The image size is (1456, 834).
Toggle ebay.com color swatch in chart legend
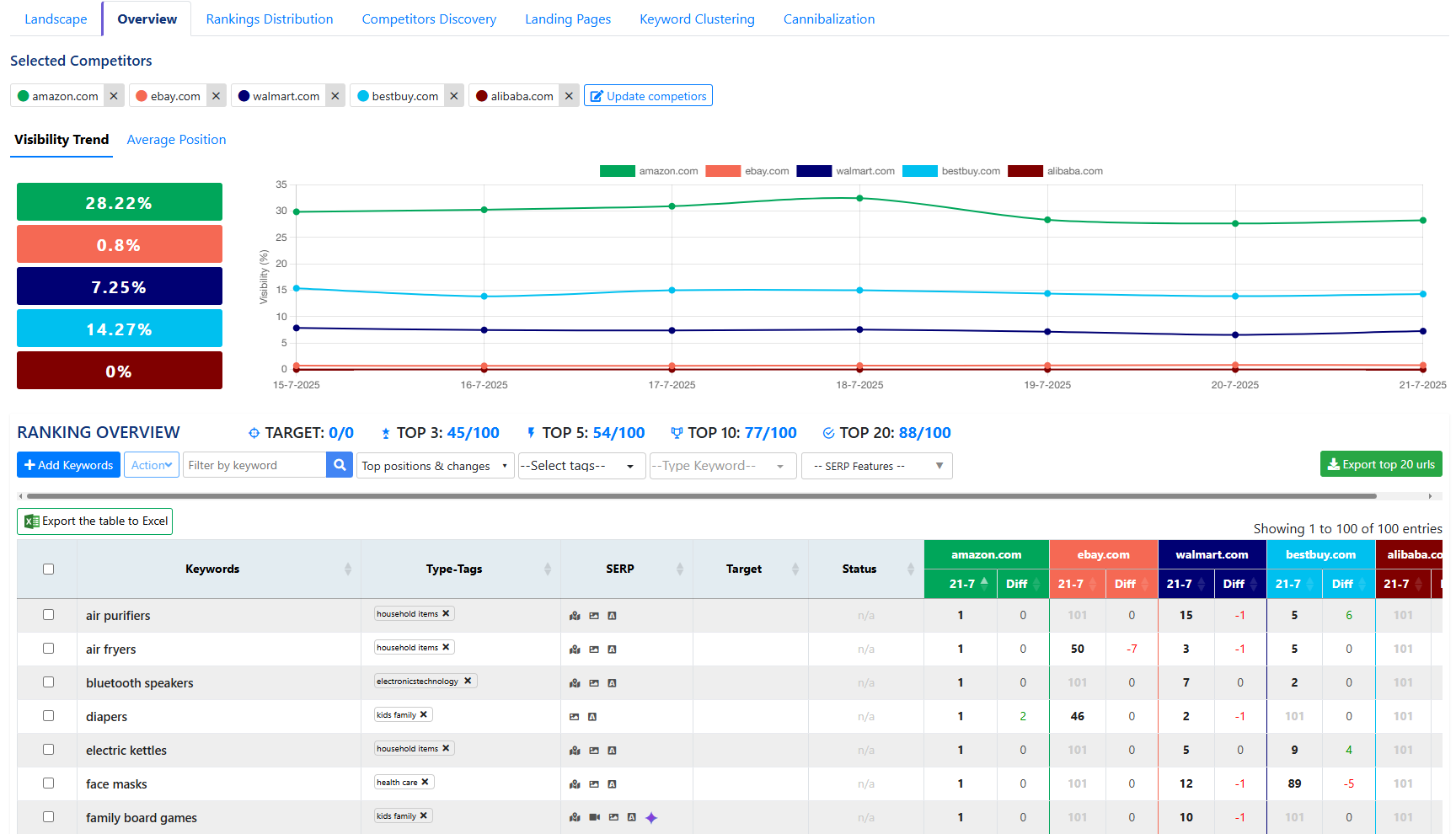click(723, 171)
